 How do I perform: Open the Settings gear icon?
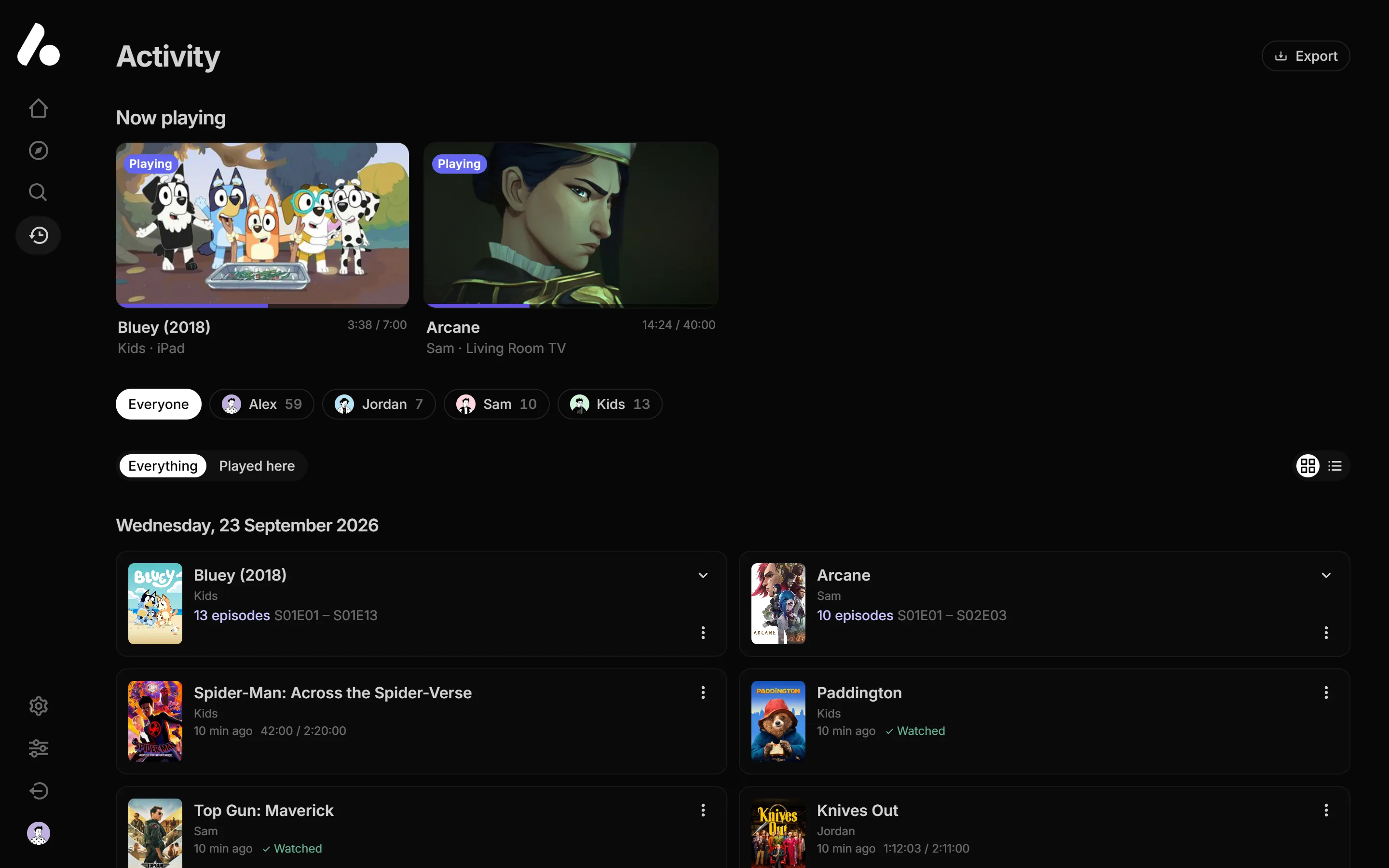39,705
